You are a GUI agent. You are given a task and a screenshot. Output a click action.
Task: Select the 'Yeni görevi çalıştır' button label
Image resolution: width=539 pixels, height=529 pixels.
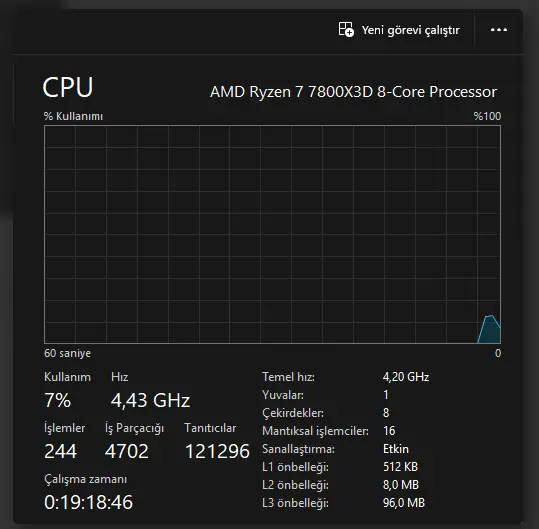point(410,30)
